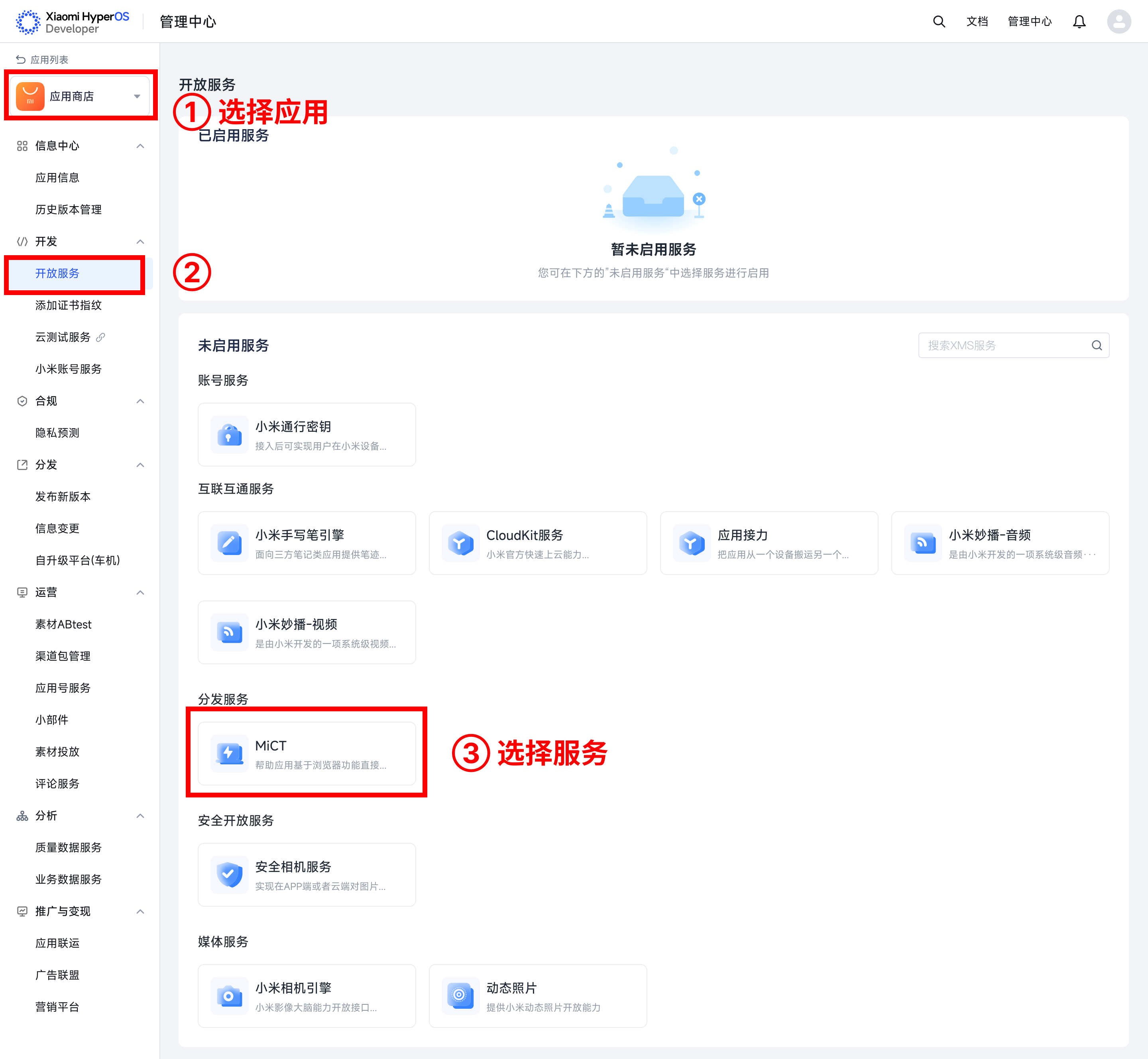Click the 小米通行密钥 lock icon

point(230,435)
